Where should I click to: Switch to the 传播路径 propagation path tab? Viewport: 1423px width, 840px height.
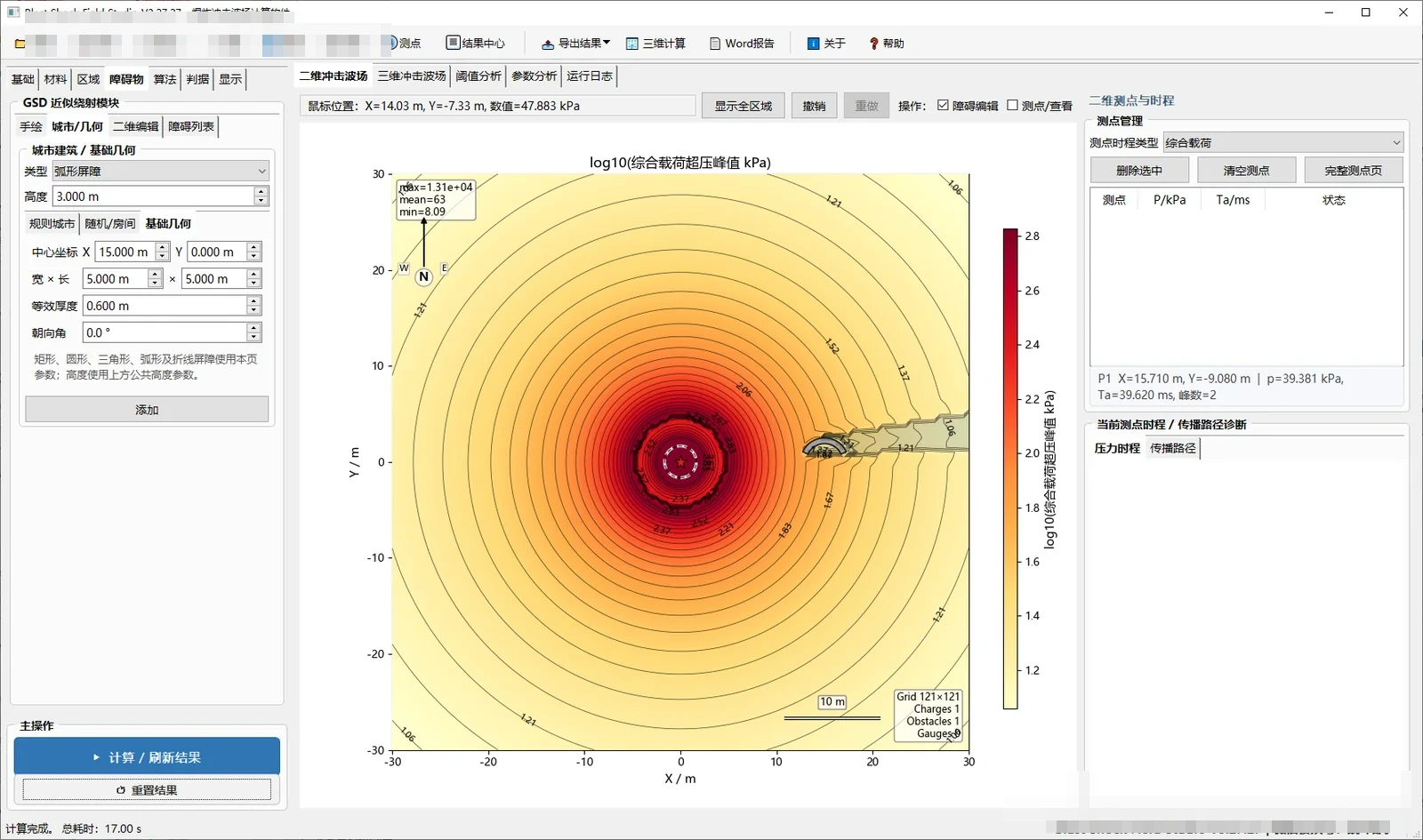[x=1173, y=448]
